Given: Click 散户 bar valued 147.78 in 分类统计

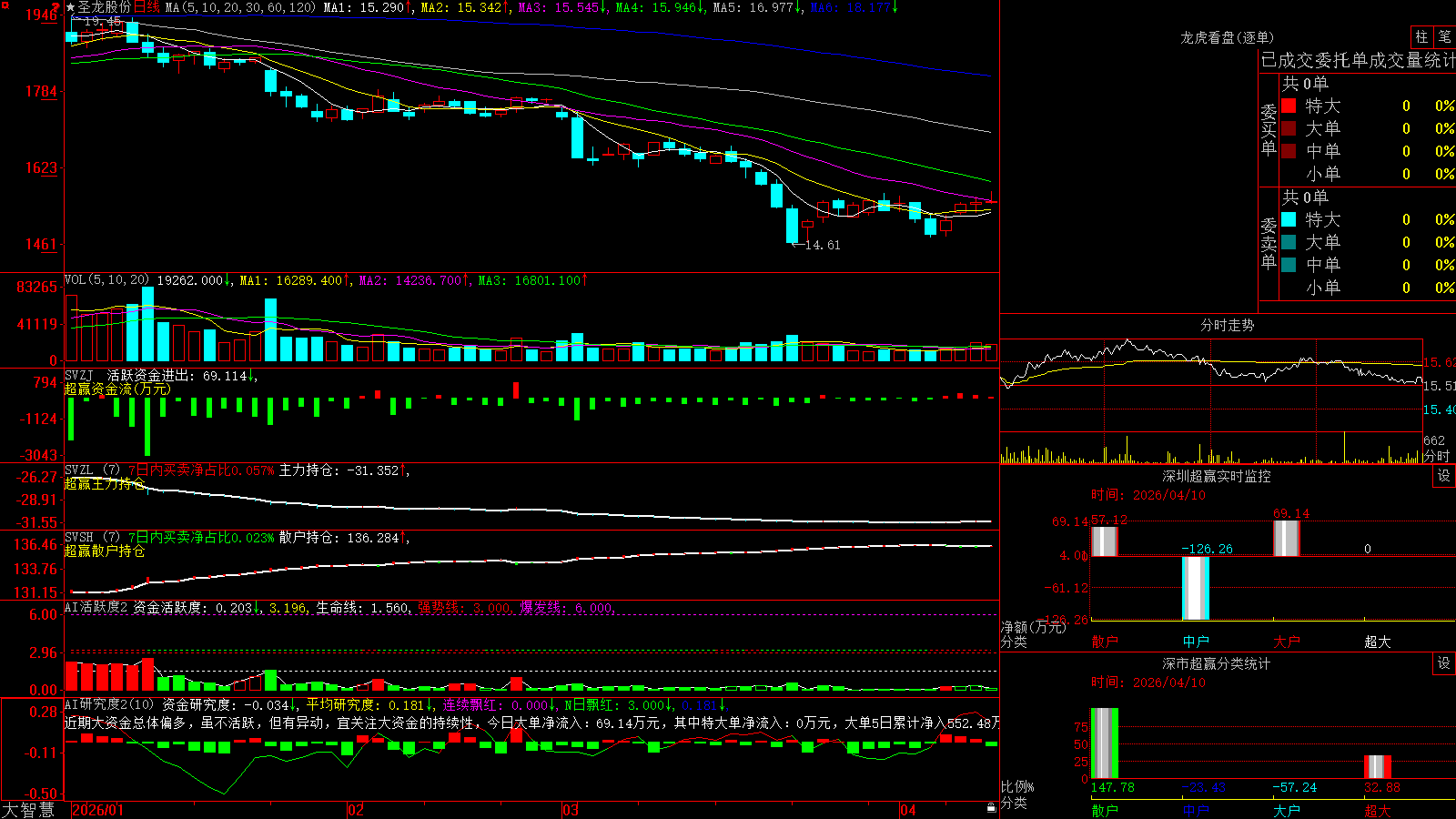Looking at the screenshot, I should (1104, 743).
